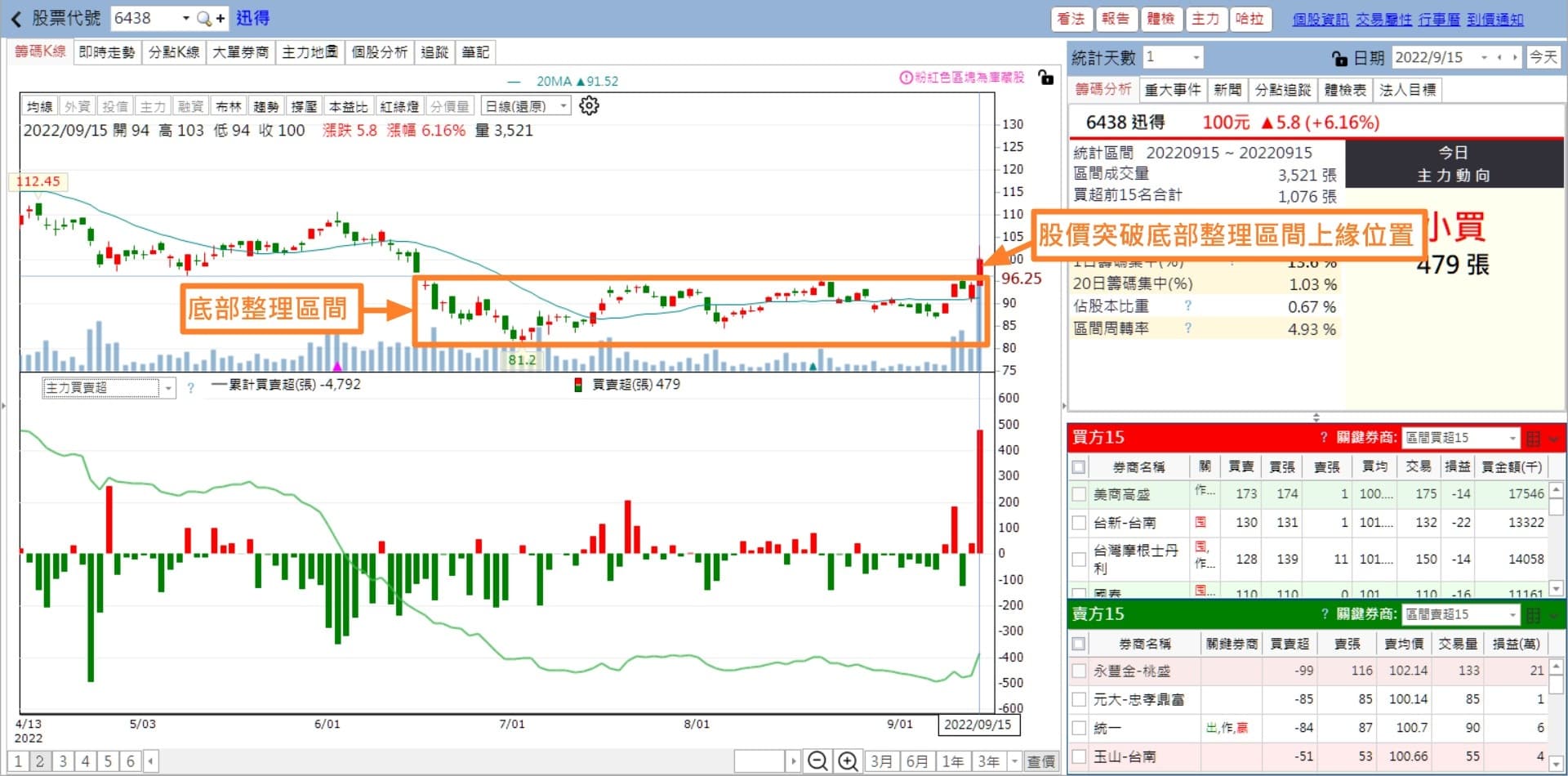Open the stock code 6438 dropdown
This screenshot has width=1568, height=776.
(186, 18)
